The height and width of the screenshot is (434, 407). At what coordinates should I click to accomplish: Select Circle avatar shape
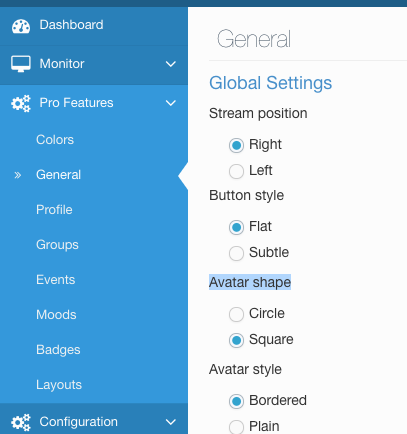pos(236,314)
